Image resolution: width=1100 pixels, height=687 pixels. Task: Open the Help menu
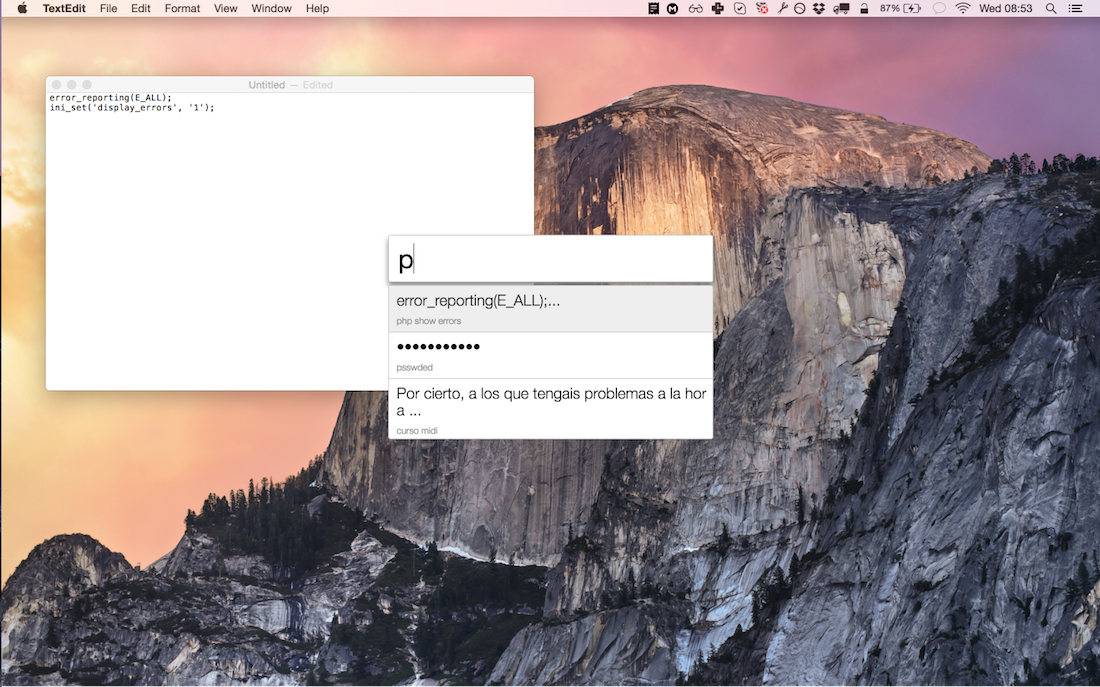pos(317,8)
